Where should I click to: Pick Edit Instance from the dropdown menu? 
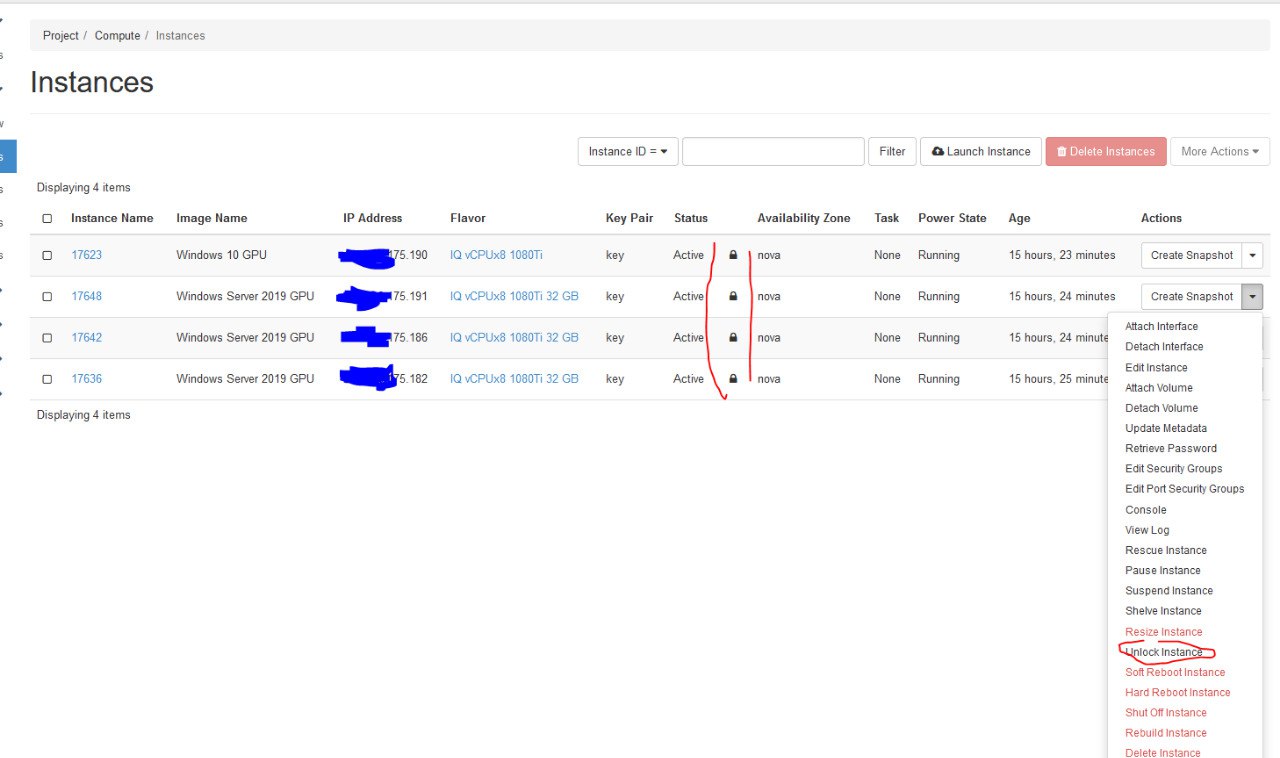click(x=1156, y=367)
